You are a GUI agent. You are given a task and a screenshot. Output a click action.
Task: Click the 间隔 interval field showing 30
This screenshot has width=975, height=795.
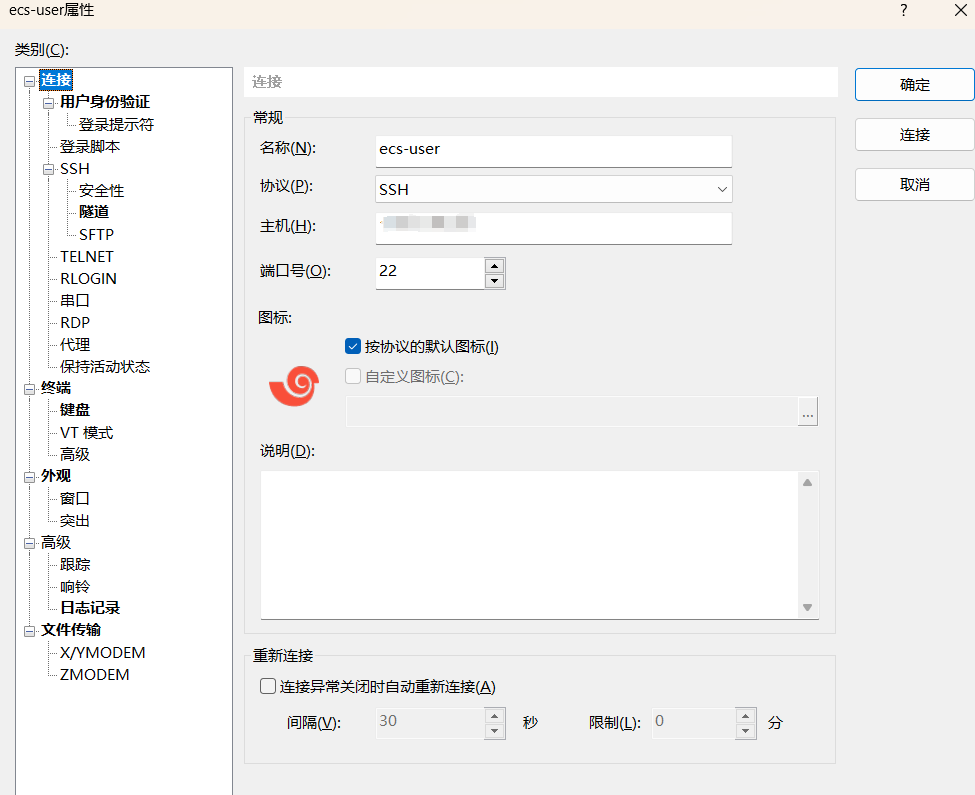(430, 723)
